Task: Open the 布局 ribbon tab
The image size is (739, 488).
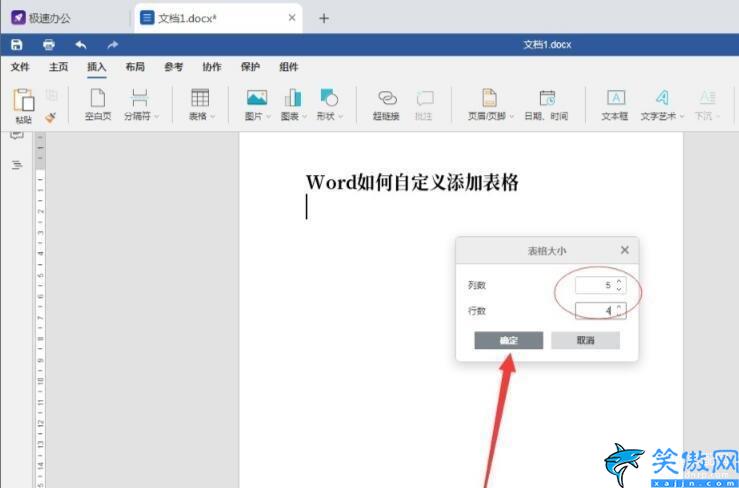Action: coord(135,67)
